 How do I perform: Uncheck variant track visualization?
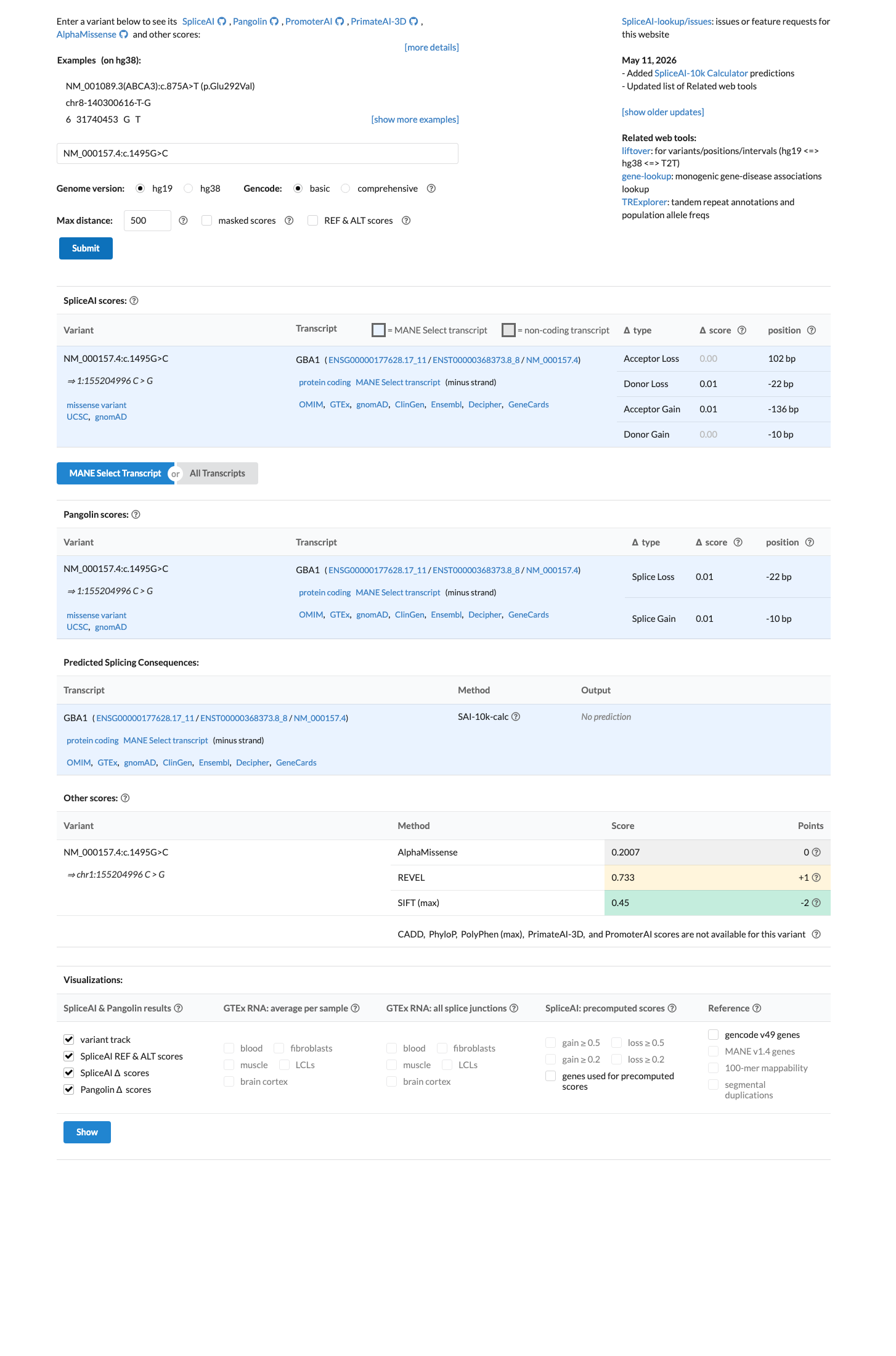(x=69, y=1040)
